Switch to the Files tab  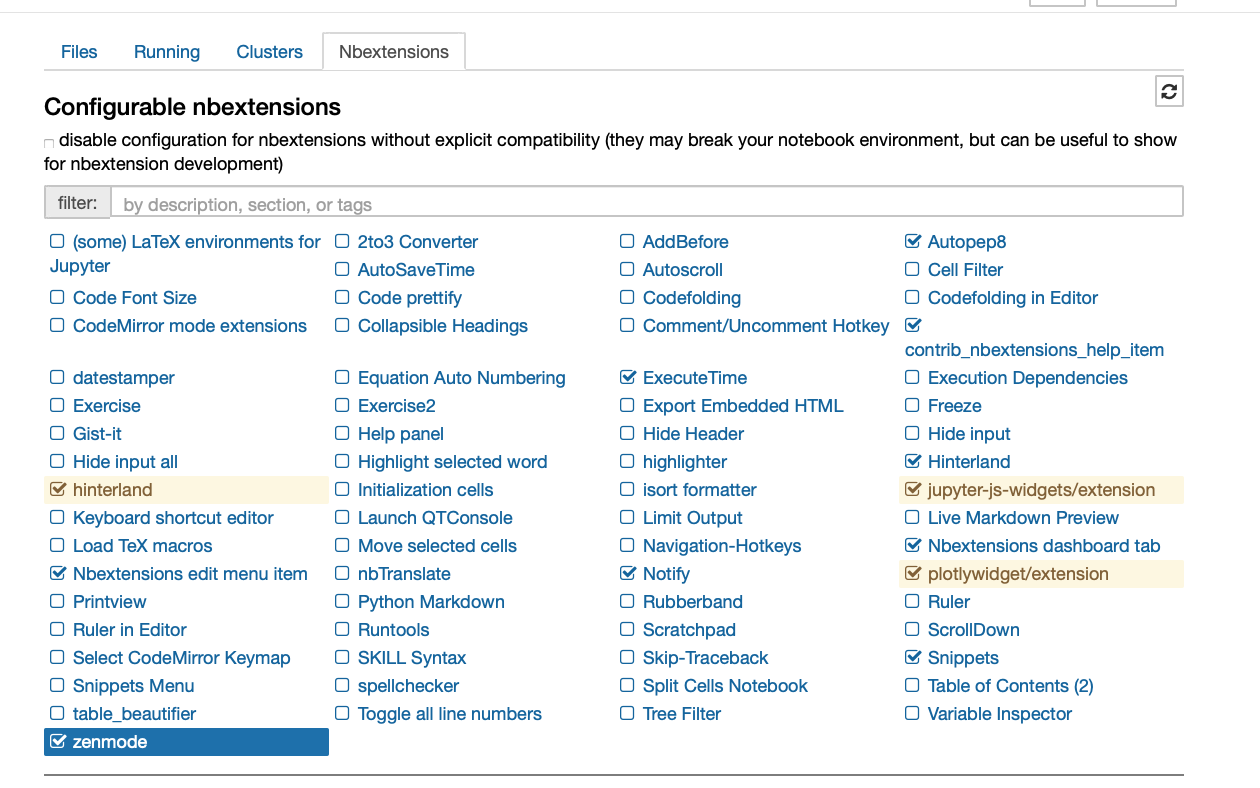(79, 52)
